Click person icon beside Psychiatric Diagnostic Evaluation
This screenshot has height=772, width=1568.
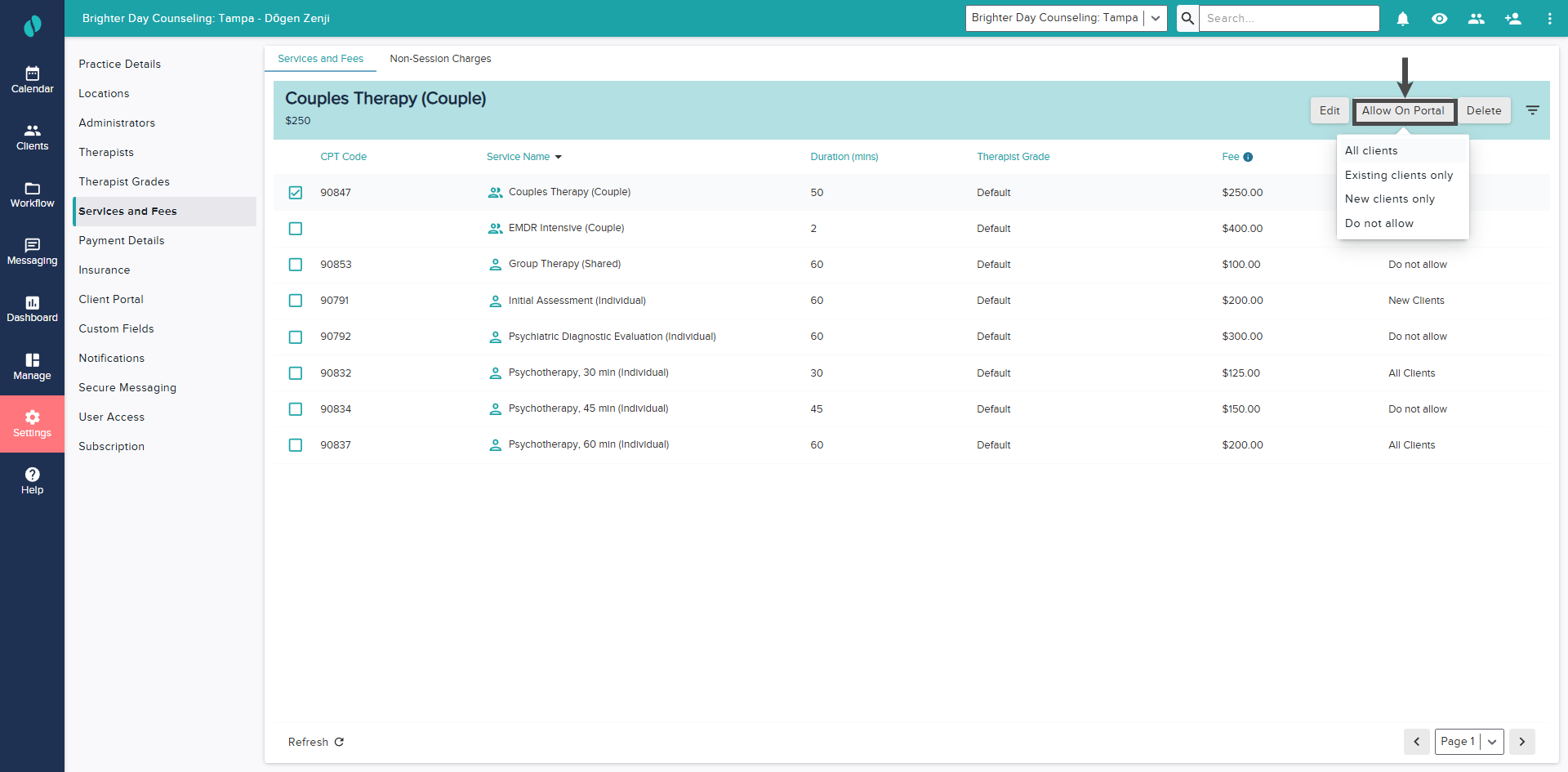coord(495,337)
